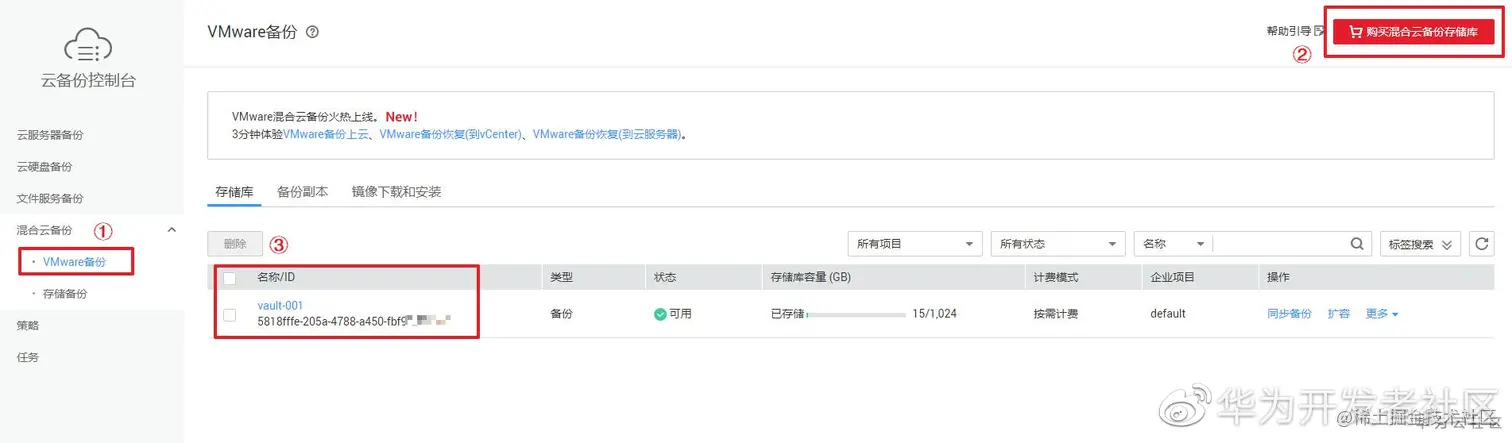Switch to the 镜像下载和安装 tab
Viewport: 1512px width, 443px height.
coord(396,191)
